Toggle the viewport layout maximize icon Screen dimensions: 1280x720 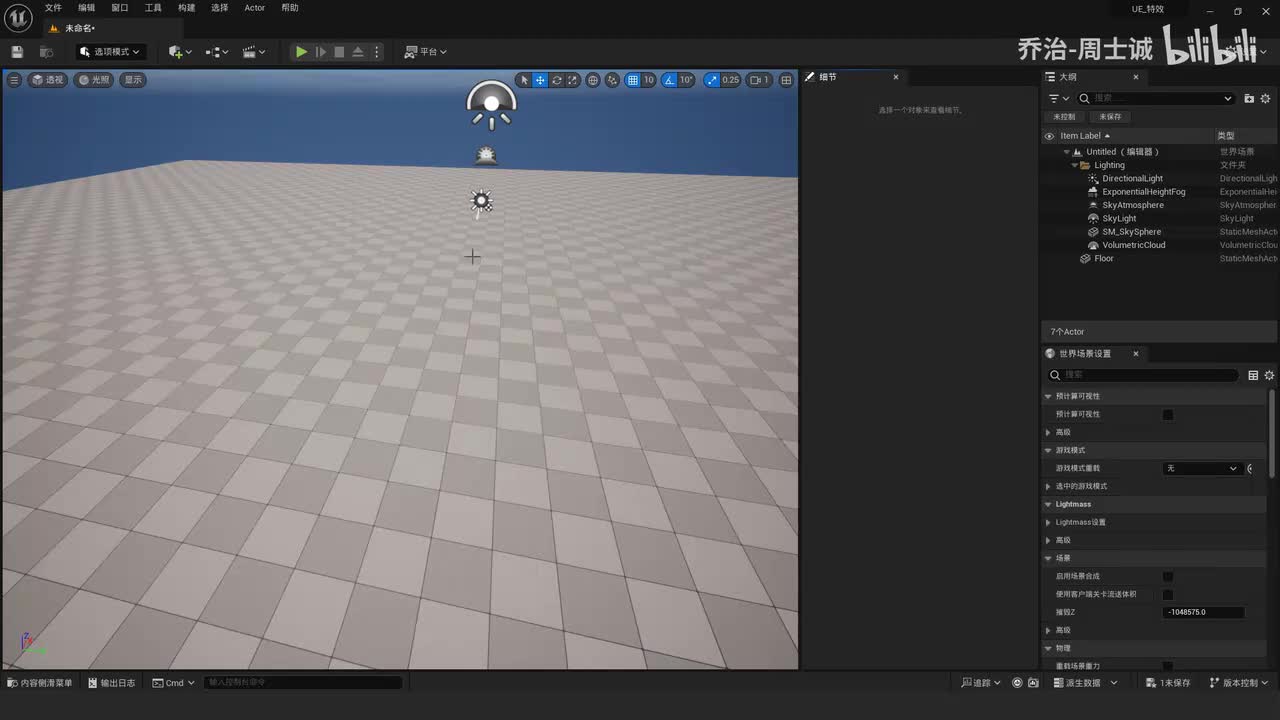pyautogui.click(x=786, y=80)
